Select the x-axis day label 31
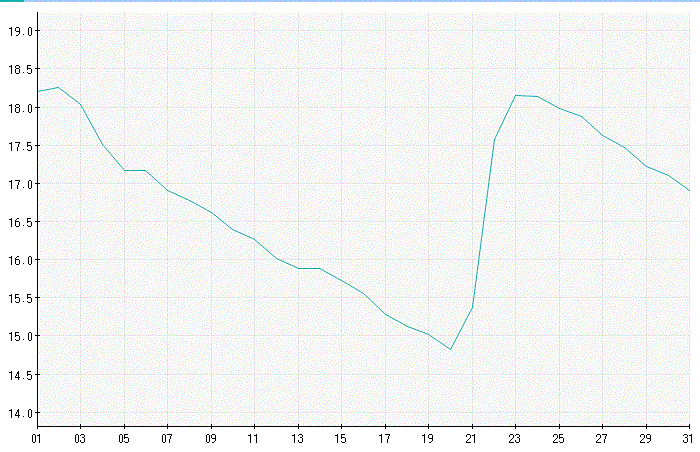The height and width of the screenshot is (452, 700). 688,439
